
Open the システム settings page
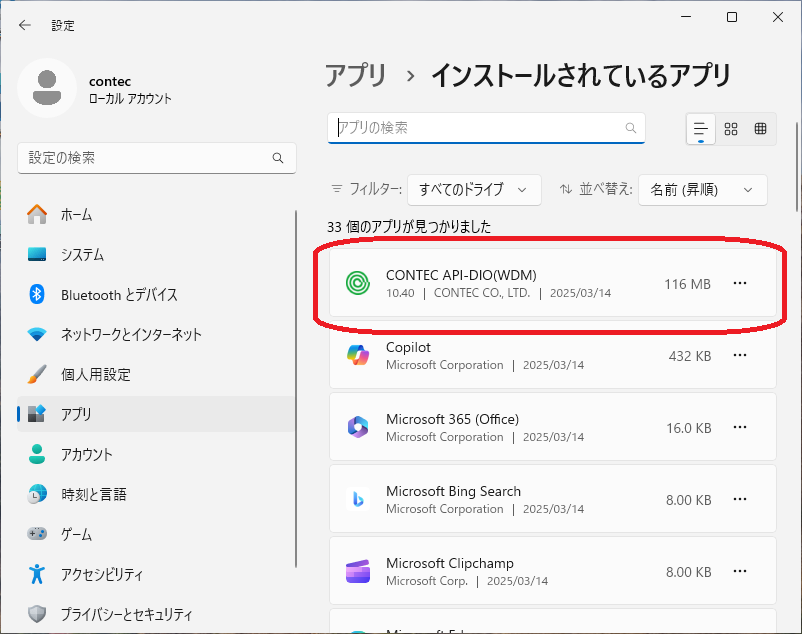point(156,254)
